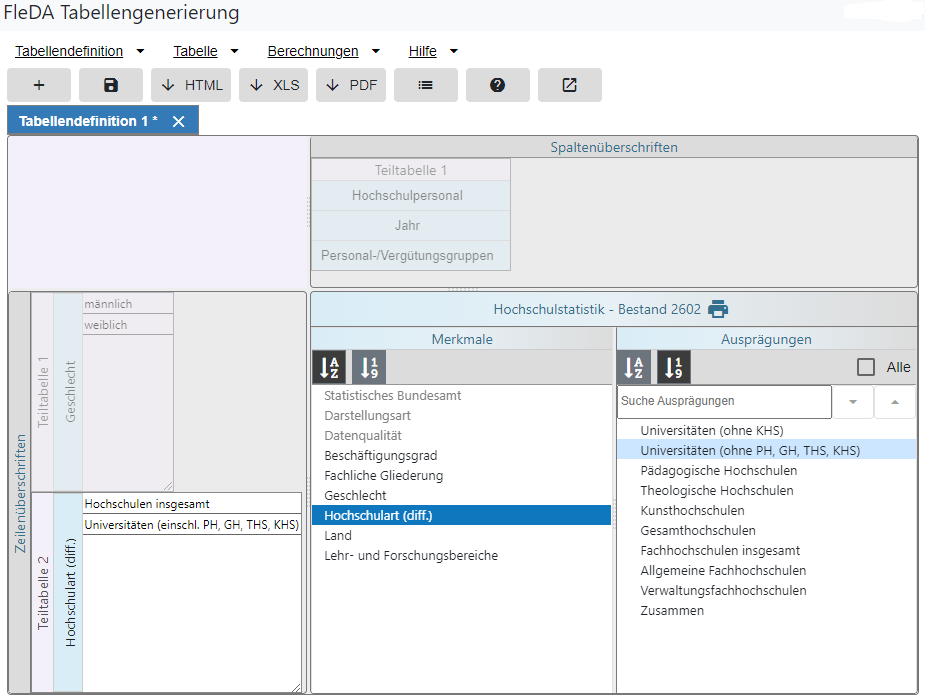Click printer icon next to Bestand 2602

[x=718, y=309]
